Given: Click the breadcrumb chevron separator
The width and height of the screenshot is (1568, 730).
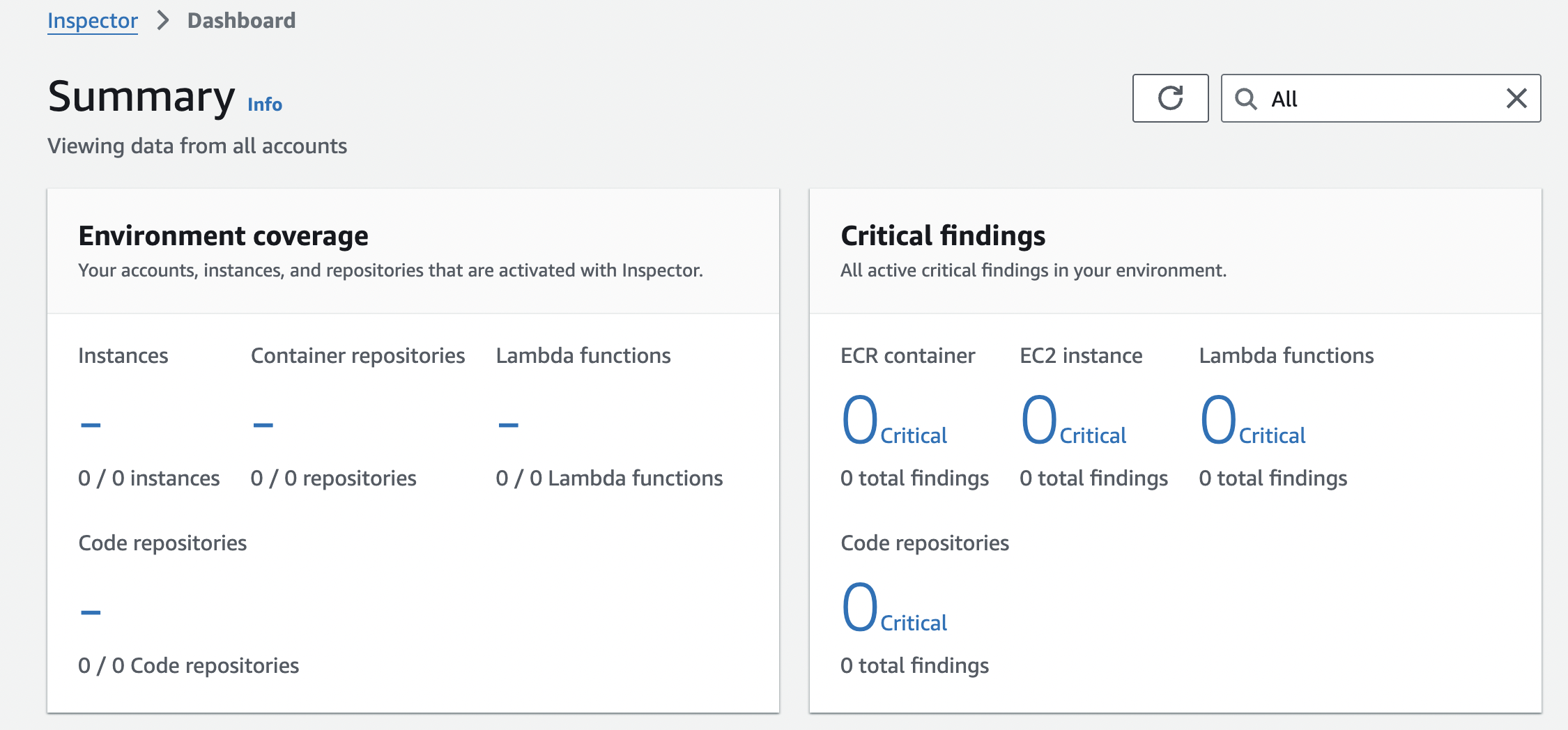Looking at the screenshot, I should coord(163,21).
